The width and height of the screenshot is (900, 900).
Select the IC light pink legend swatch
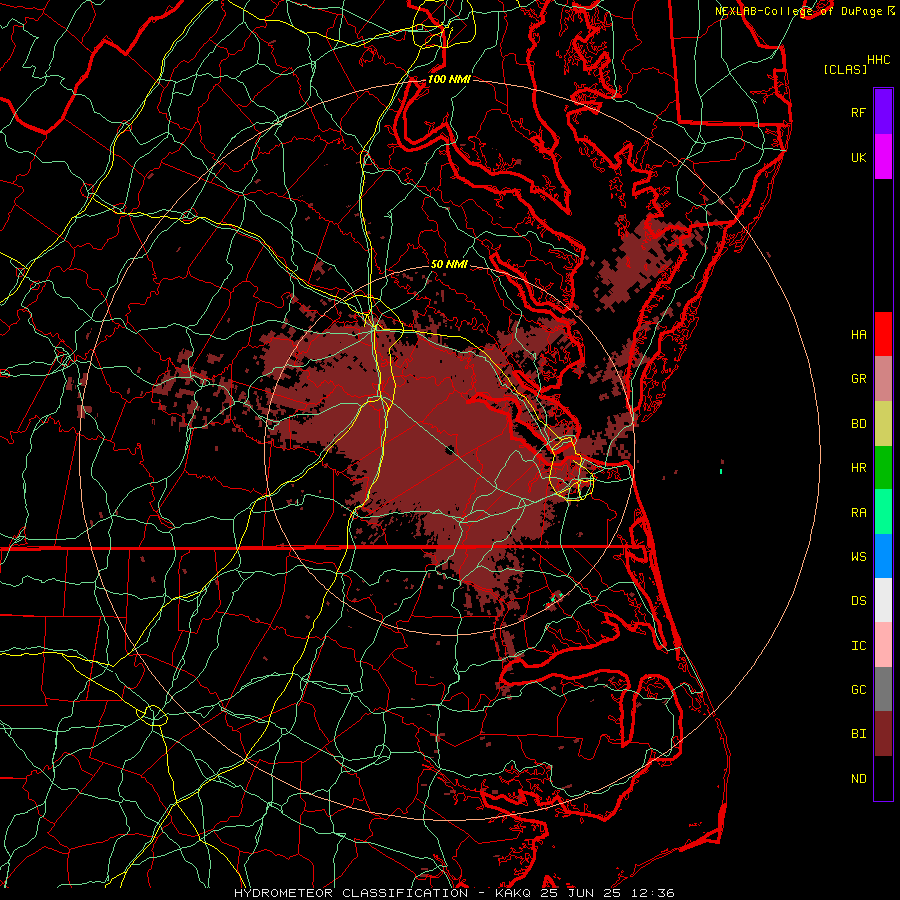(x=883, y=645)
